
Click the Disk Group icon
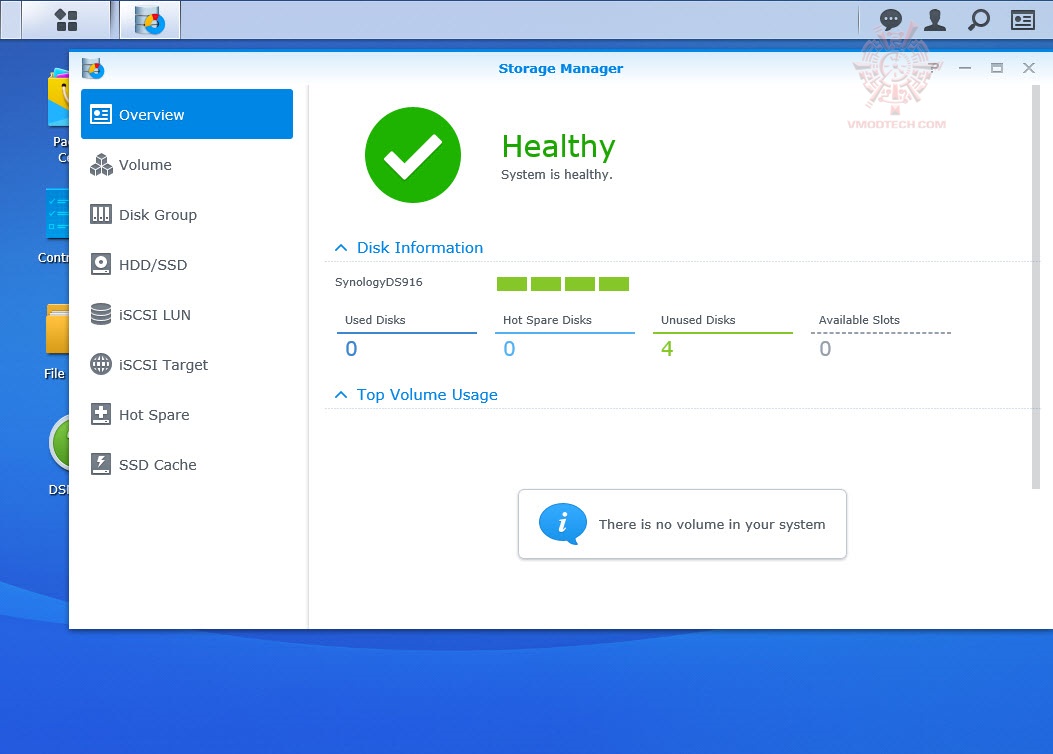pyautogui.click(x=101, y=214)
